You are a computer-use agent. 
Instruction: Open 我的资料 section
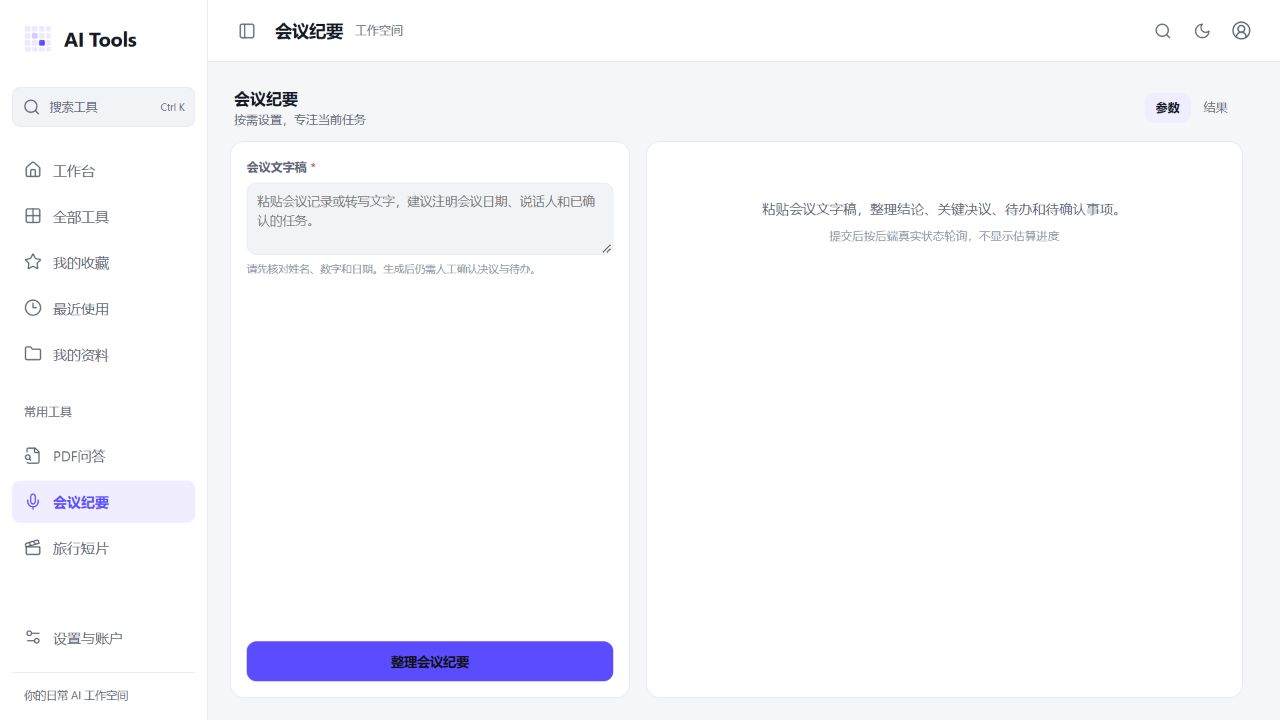point(104,354)
